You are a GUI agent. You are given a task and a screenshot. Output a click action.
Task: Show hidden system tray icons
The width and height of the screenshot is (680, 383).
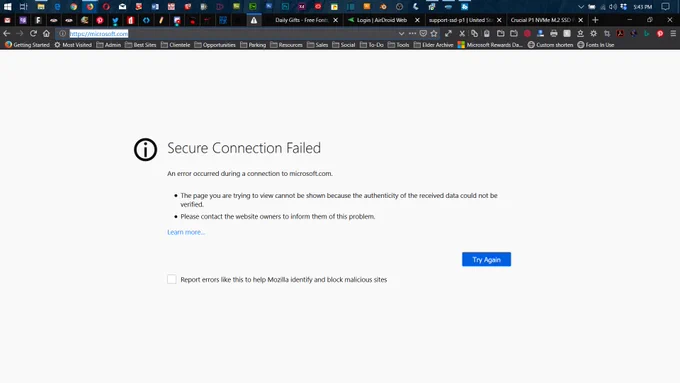(581, 7)
